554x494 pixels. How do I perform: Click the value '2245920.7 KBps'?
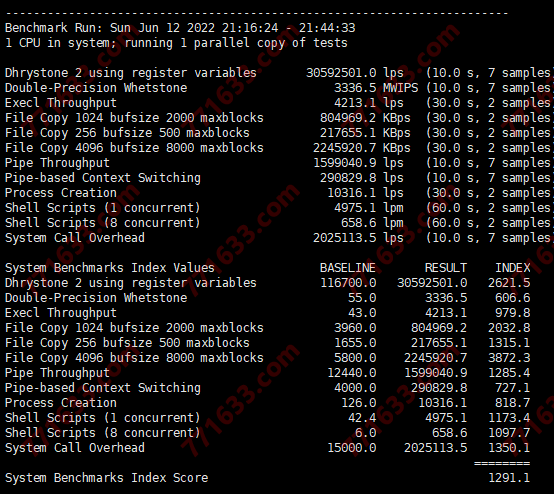click(361, 148)
